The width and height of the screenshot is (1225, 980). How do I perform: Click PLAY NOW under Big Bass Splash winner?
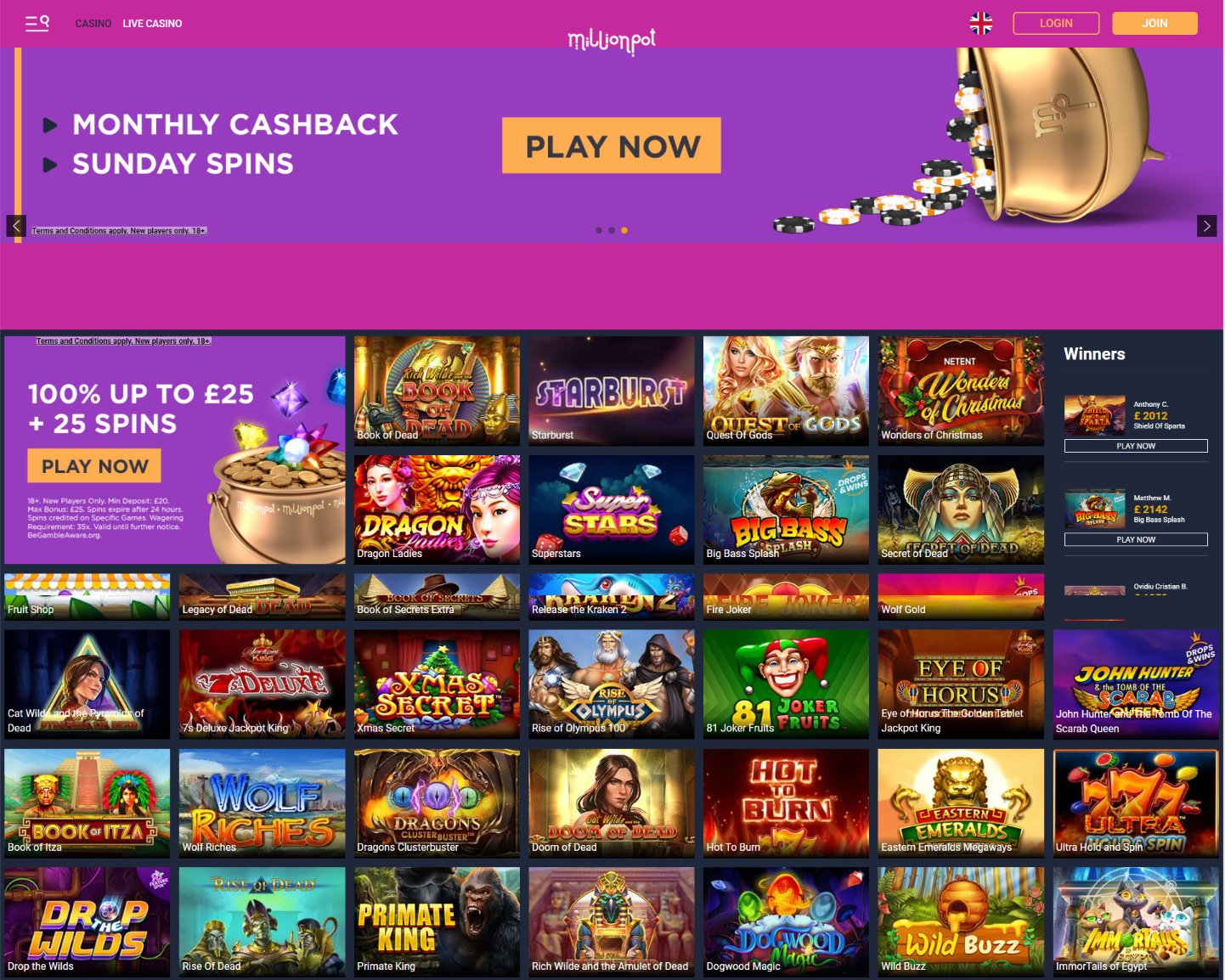1136,539
